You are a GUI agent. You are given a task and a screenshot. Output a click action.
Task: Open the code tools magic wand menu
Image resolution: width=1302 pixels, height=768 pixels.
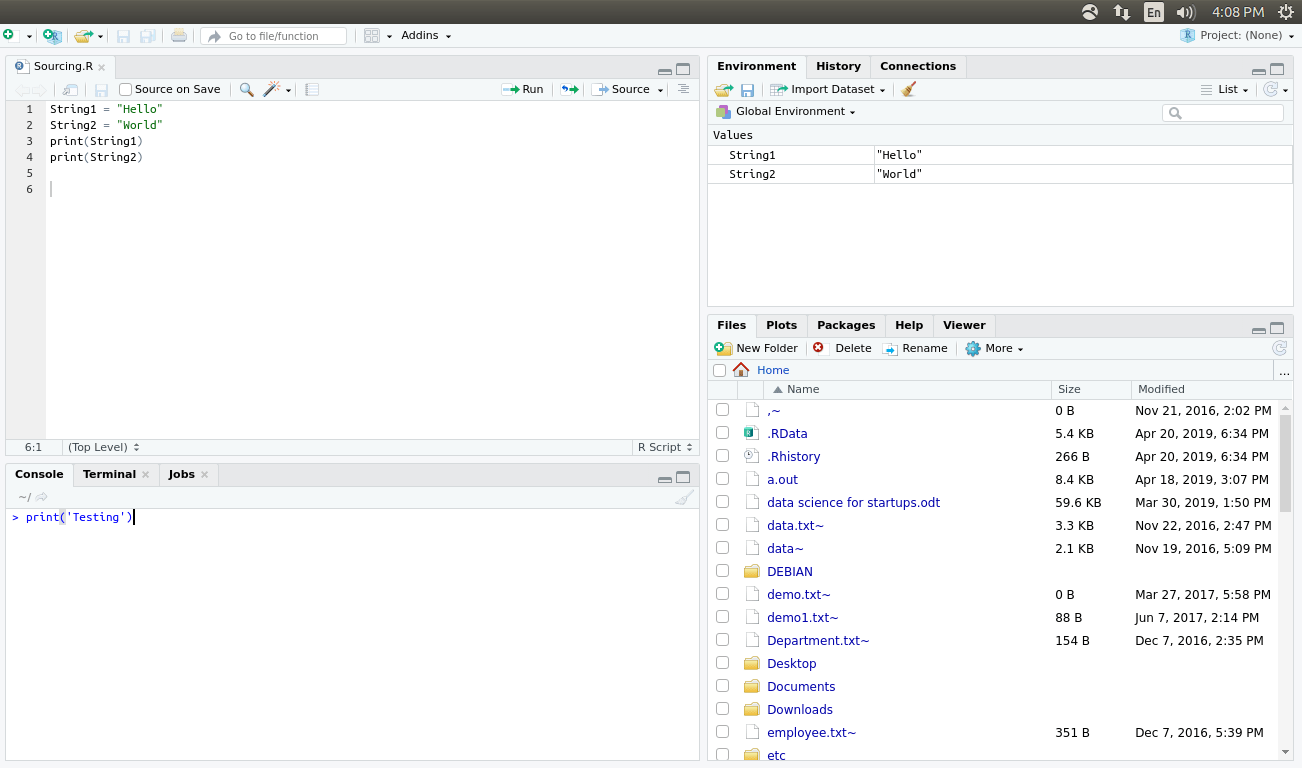tap(272, 89)
